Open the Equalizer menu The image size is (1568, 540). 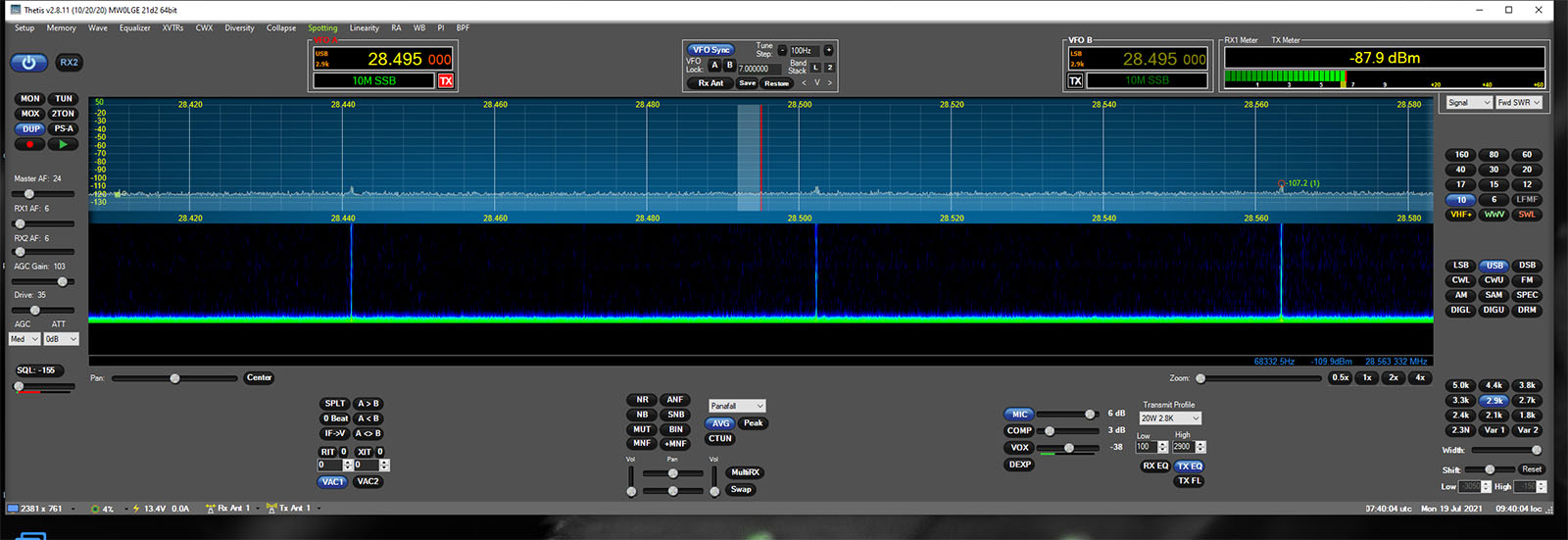point(135,28)
